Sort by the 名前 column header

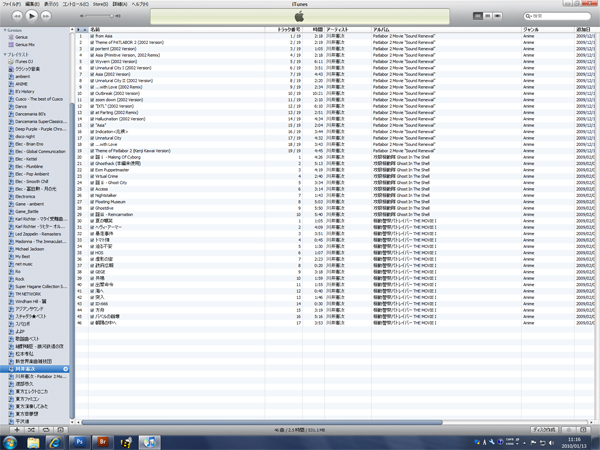pyautogui.click(x=177, y=29)
